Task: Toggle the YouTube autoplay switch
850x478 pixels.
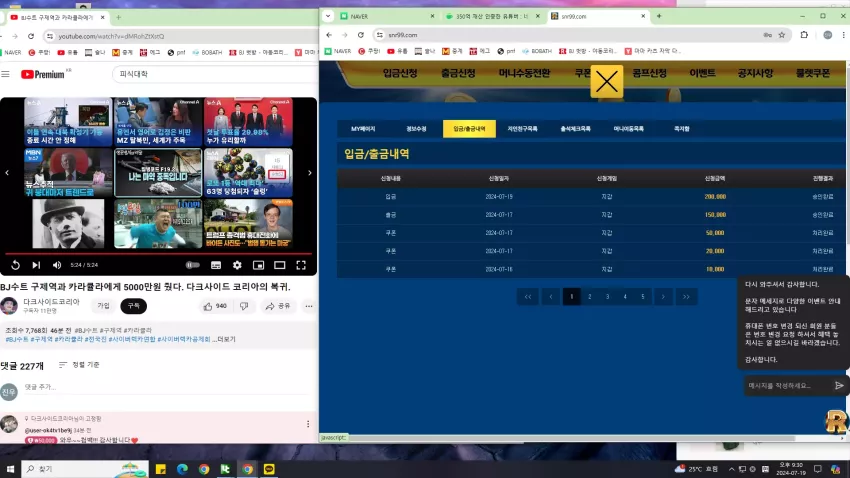Action: [192, 265]
